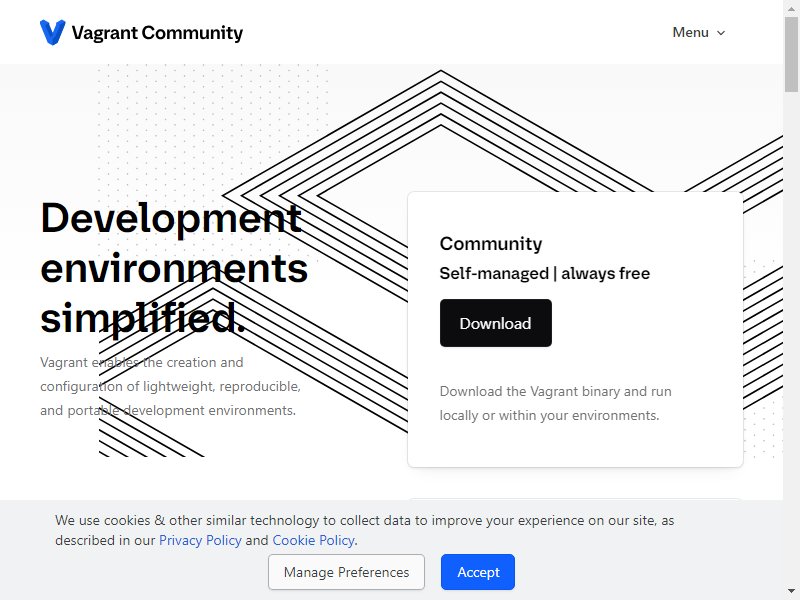Screen dimensions: 800x600
Task: Click the black Download button
Action: pos(495,323)
